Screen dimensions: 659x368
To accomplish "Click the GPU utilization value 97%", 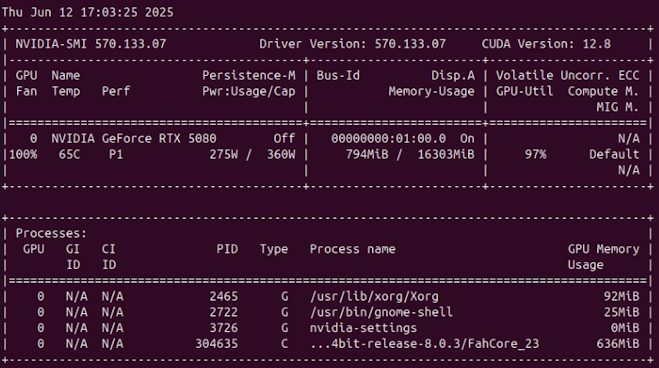I will coord(535,155).
